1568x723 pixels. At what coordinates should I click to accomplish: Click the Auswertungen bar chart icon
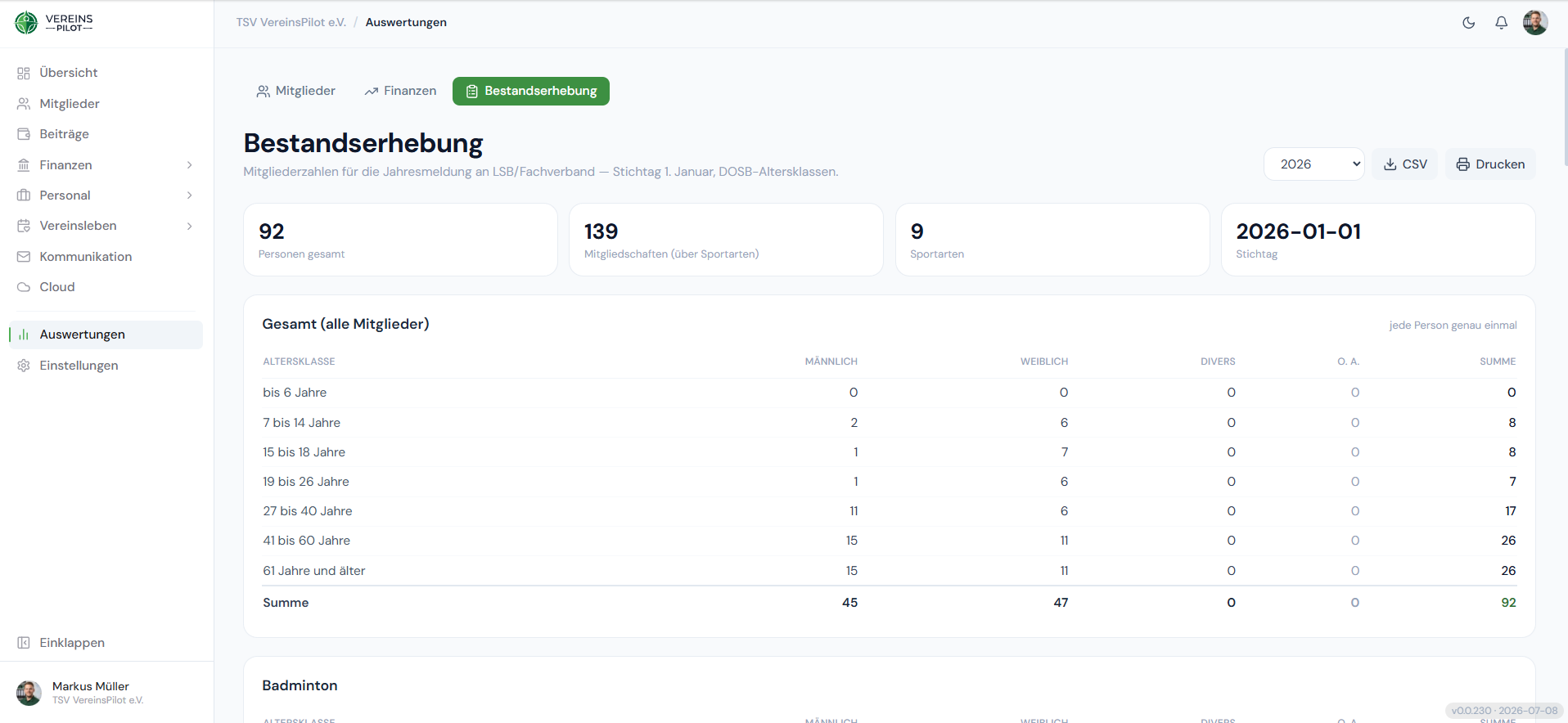click(x=24, y=335)
